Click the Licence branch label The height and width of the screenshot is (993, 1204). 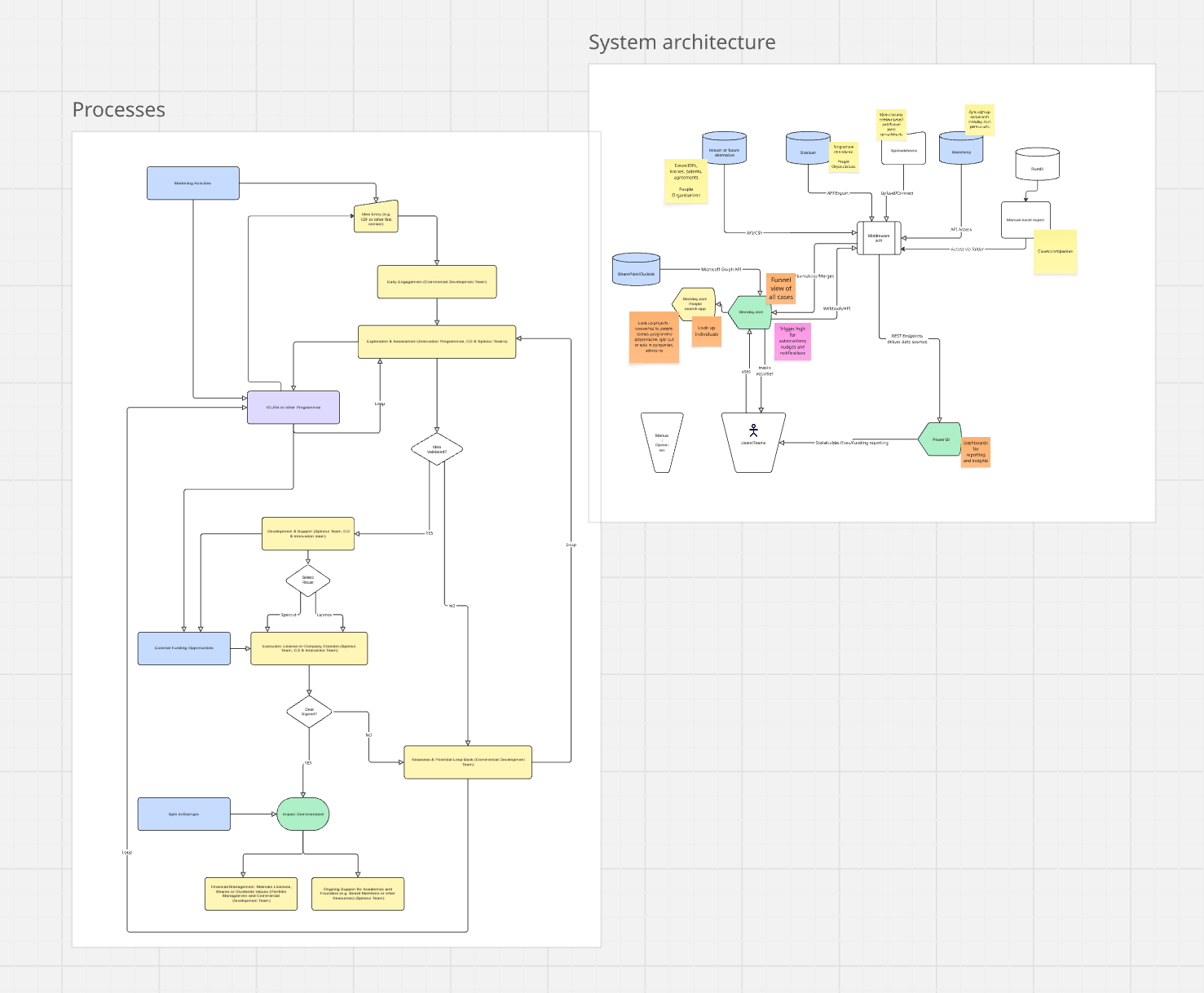click(324, 615)
